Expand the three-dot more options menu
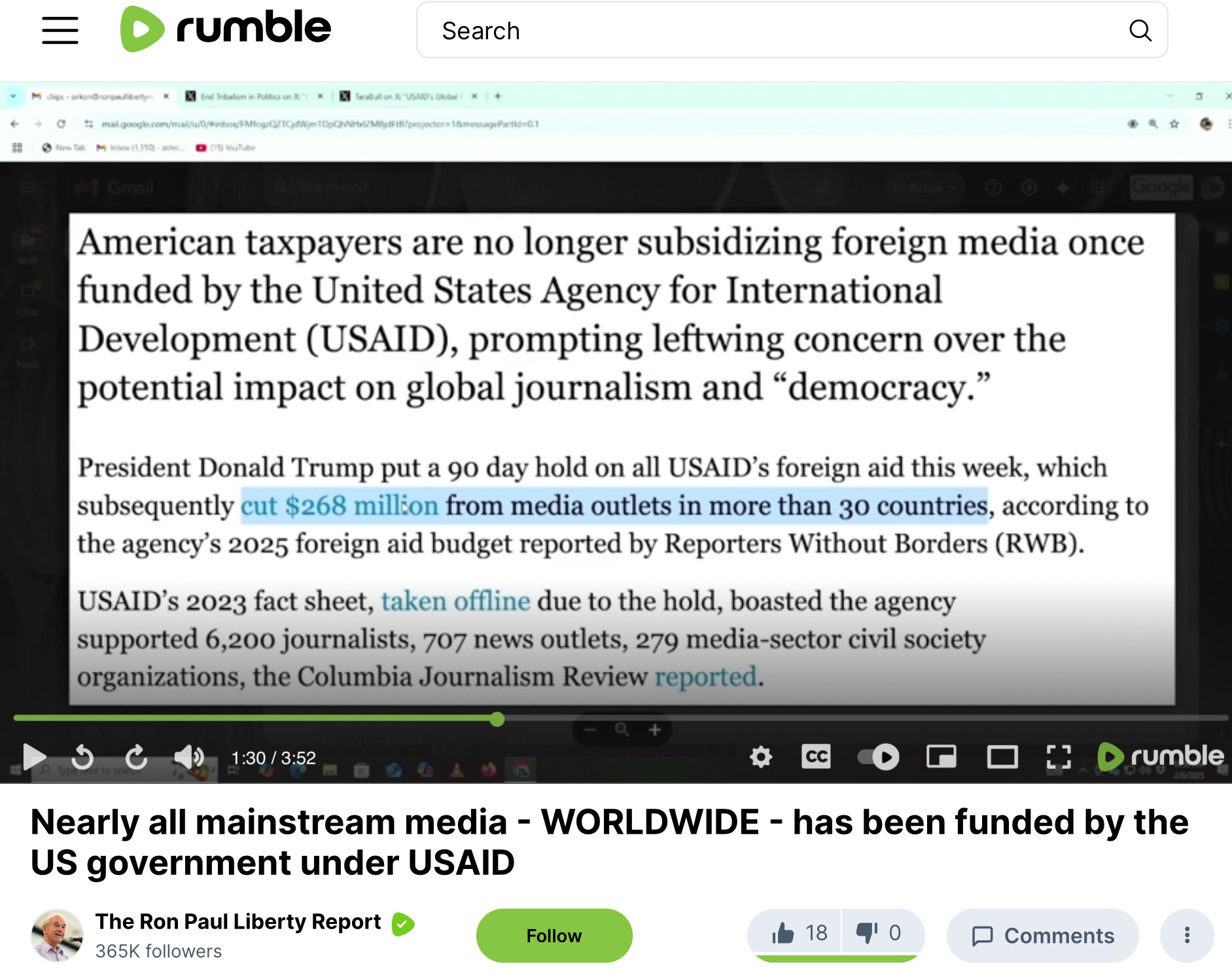1232x973 pixels. [1186, 935]
